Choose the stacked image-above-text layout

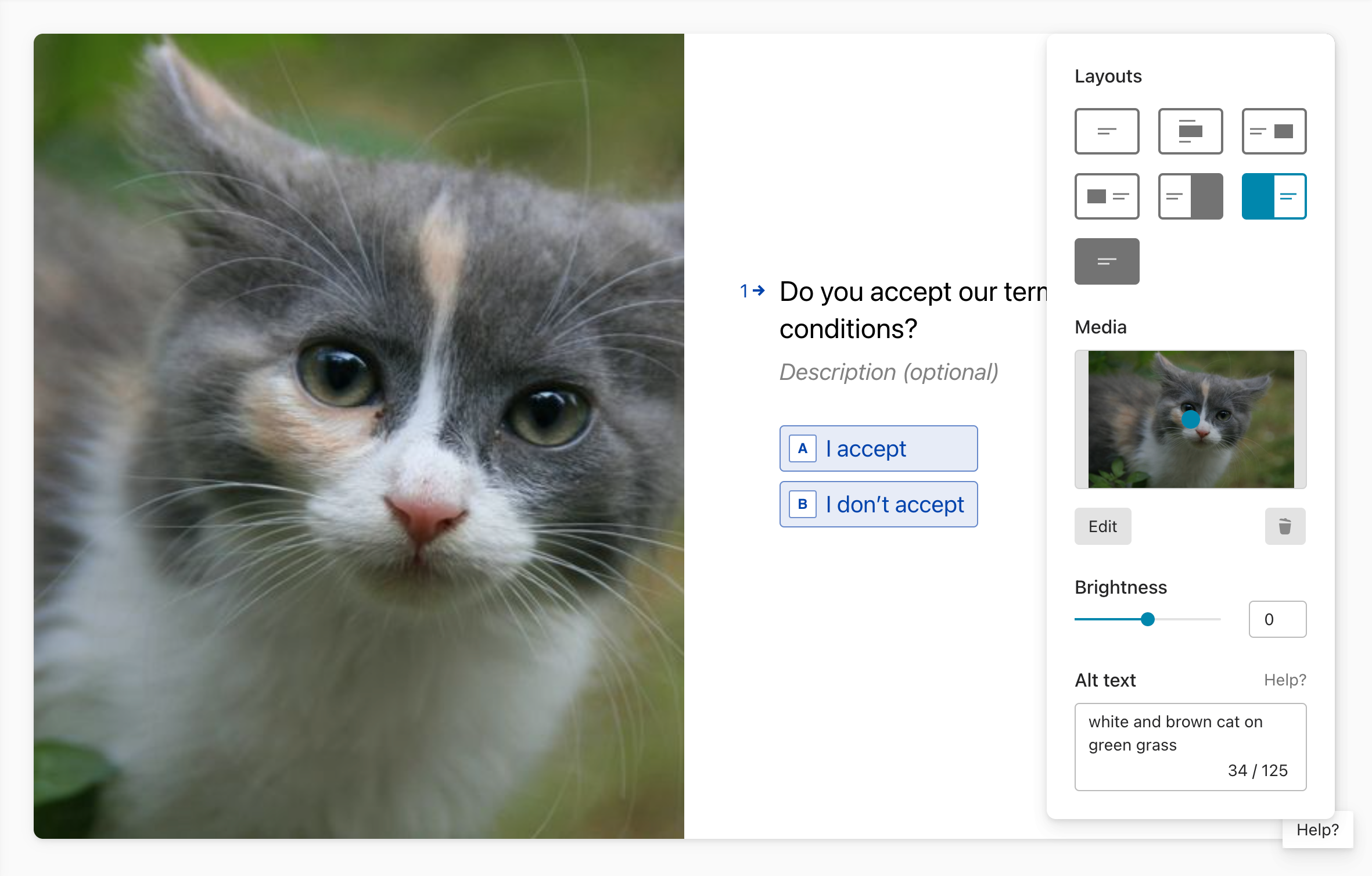point(1190,131)
